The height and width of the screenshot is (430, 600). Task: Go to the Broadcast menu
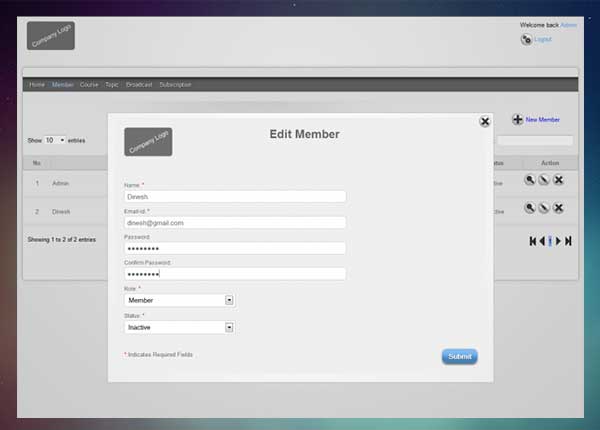tap(139, 85)
